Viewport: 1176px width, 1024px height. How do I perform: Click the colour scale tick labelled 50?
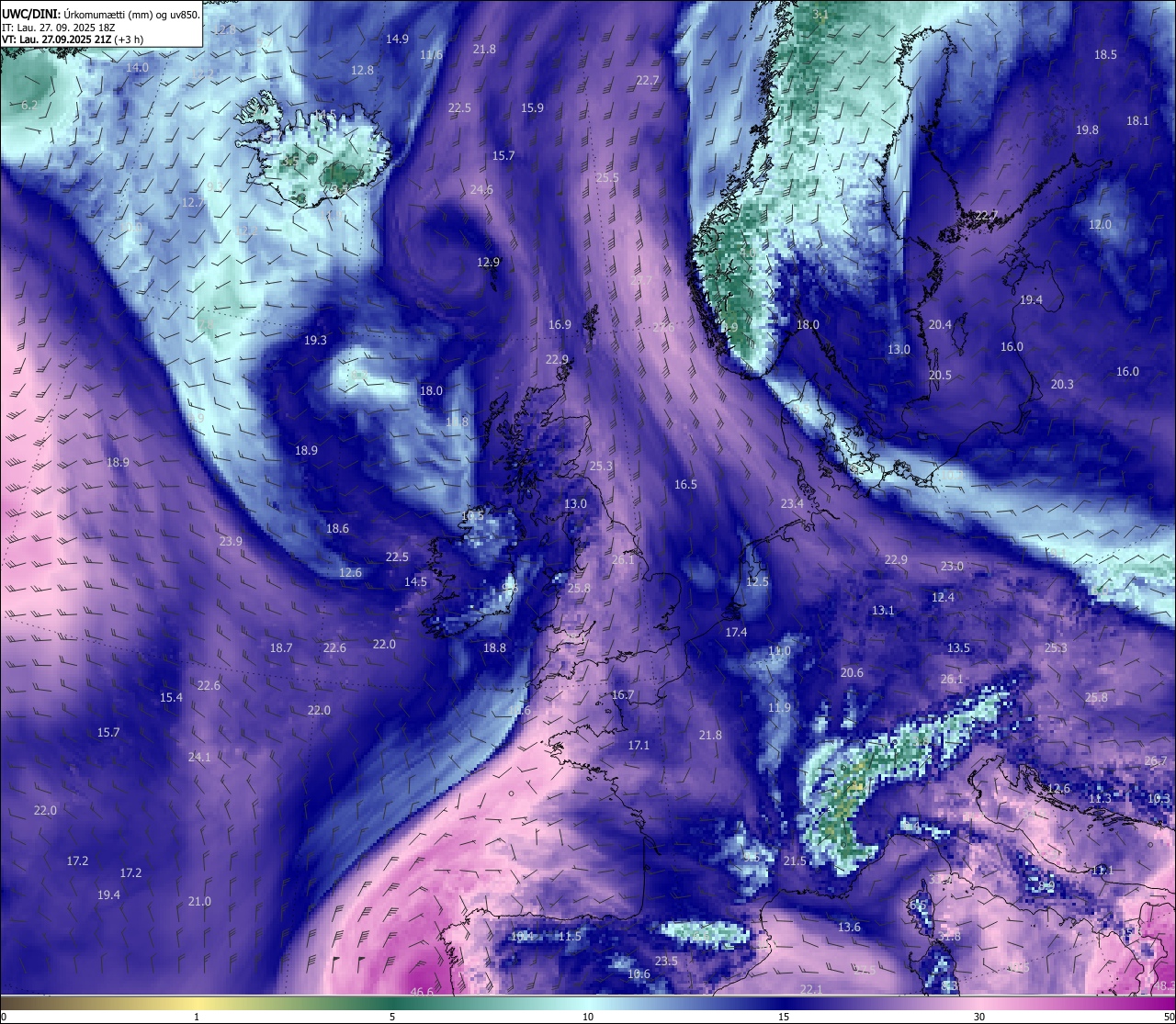coord(1169,1017)
